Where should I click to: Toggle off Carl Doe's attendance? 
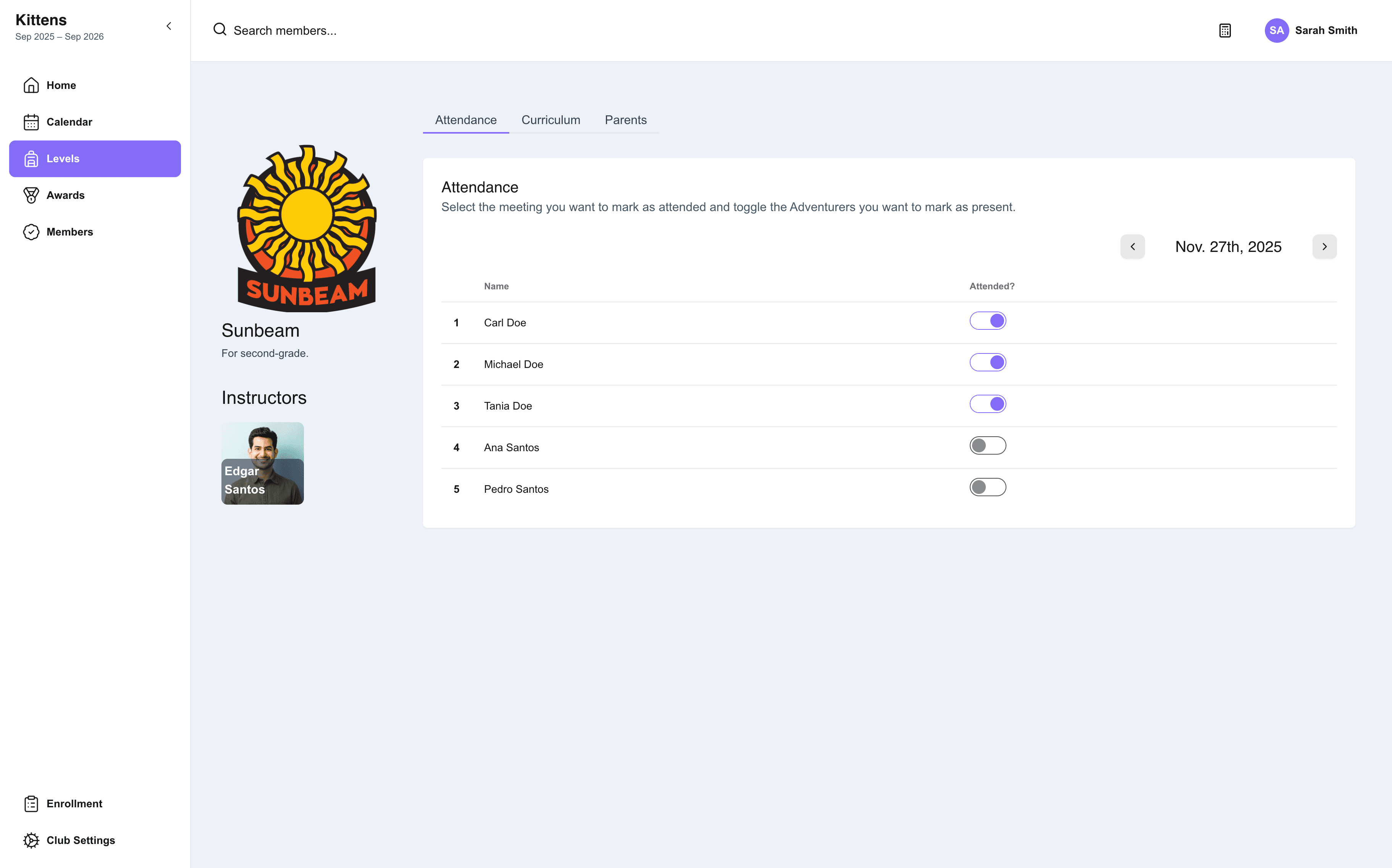987,321
